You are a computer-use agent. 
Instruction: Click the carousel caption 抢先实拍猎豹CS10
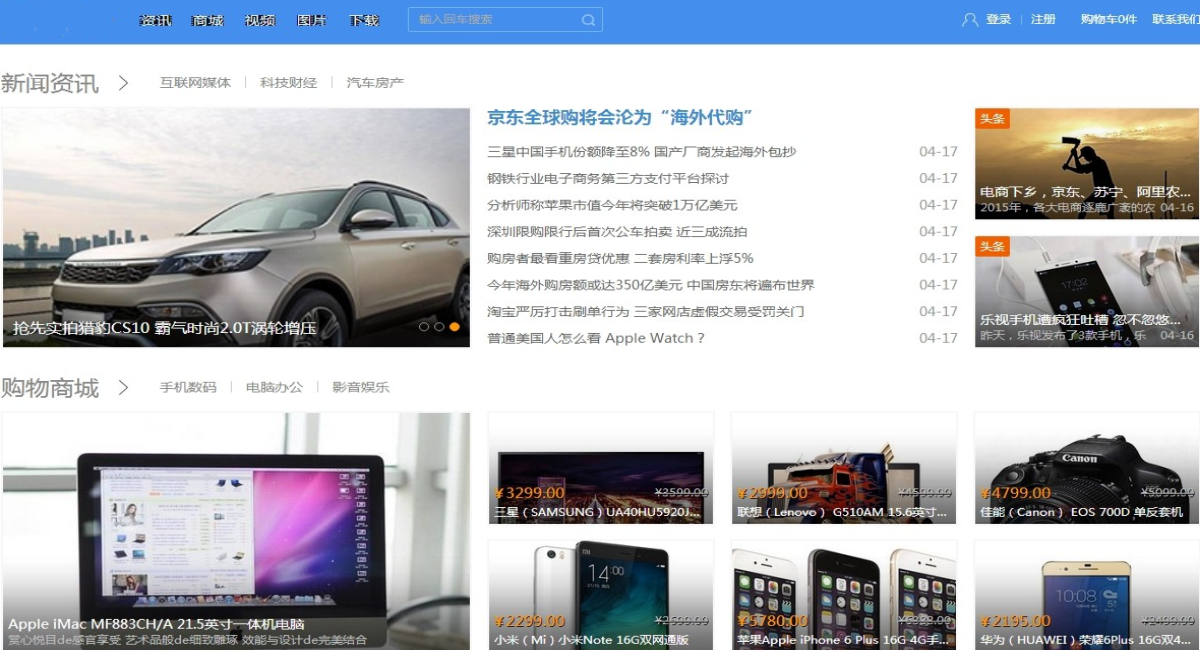[164, 328]
